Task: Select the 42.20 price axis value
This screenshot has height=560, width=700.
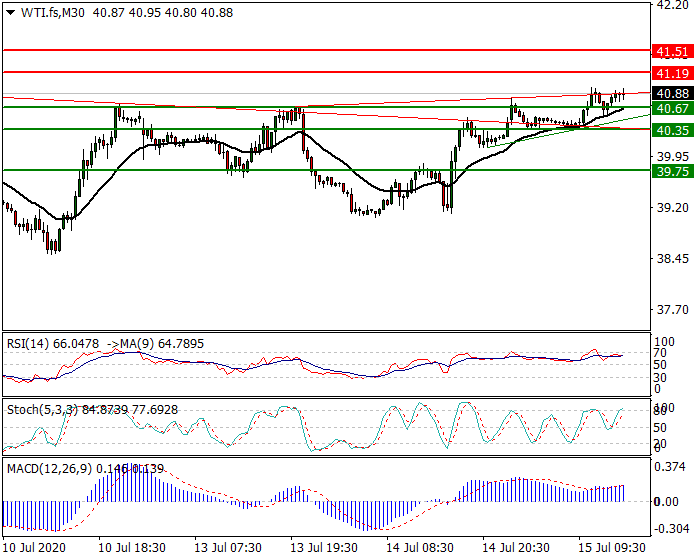Action: [673, 5]
